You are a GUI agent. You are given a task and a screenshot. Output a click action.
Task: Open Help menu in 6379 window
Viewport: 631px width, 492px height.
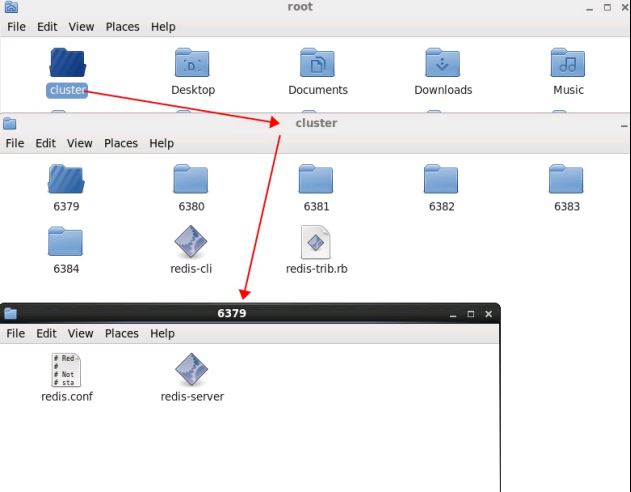[x=163, y=333]
